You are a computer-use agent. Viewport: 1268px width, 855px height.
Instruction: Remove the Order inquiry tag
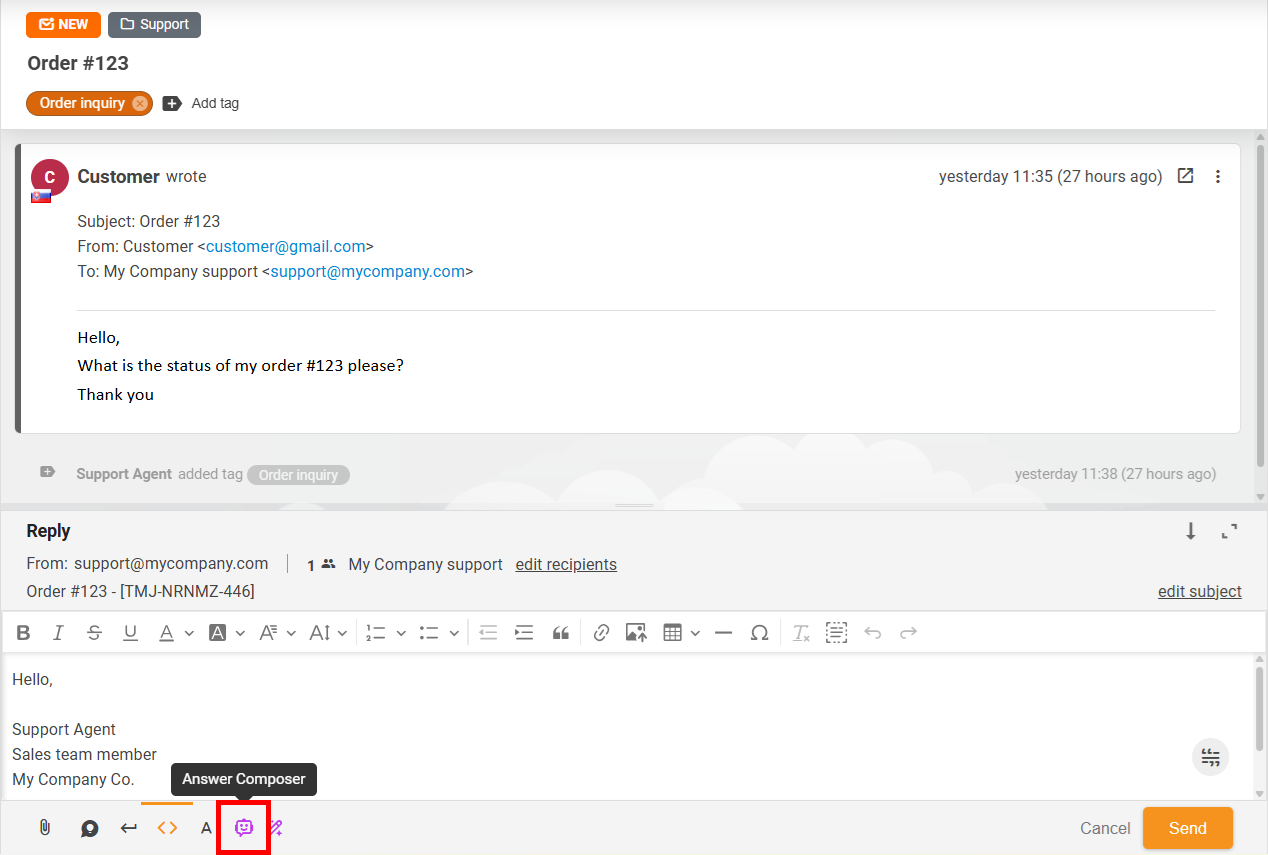[140, 103]
